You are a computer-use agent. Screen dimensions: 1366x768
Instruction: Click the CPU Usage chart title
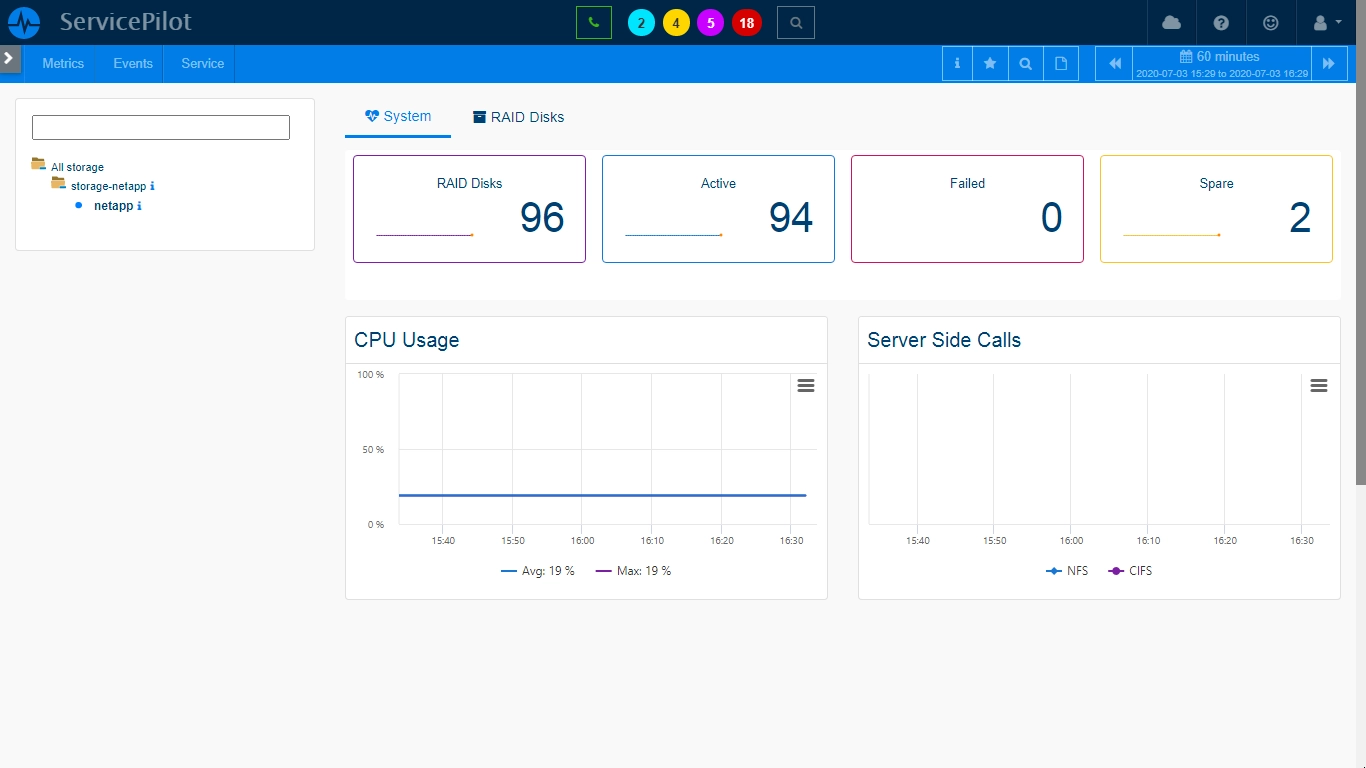[x=407, y=340]
